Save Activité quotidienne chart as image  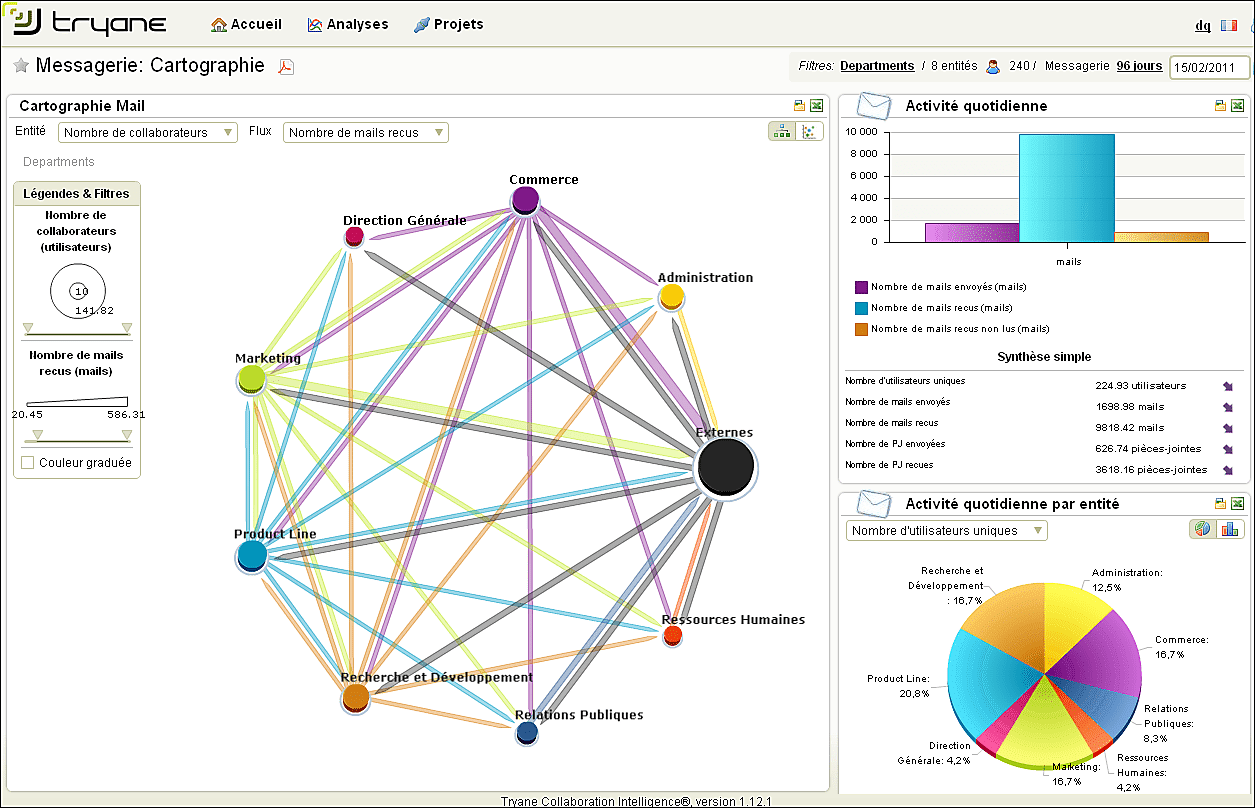point(1220,106)
